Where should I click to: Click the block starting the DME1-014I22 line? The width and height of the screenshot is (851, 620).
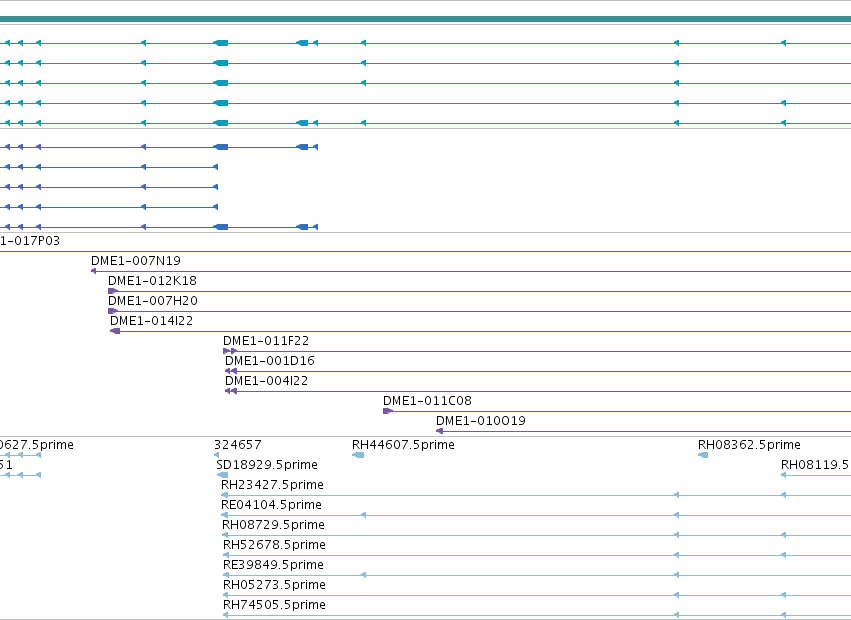click(x=115, y=331)
